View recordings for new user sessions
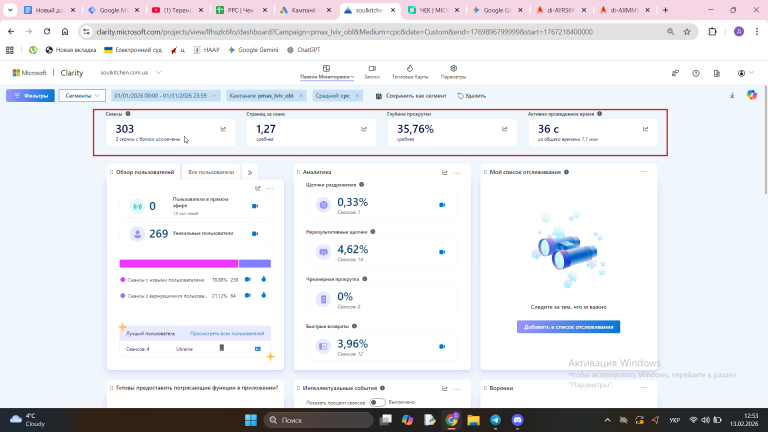Viewport: 768px width, 432px height. pyautogui.click(x=248, y=279)
